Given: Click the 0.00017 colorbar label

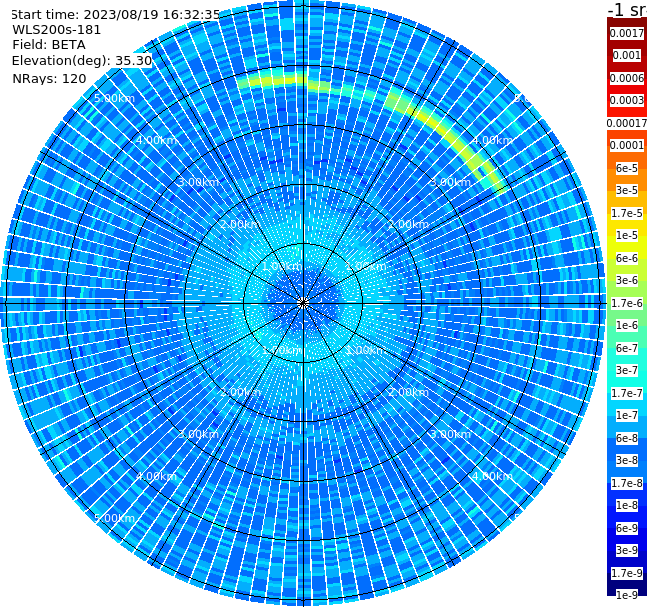Looking at the screenshot, I should point(627,123).
